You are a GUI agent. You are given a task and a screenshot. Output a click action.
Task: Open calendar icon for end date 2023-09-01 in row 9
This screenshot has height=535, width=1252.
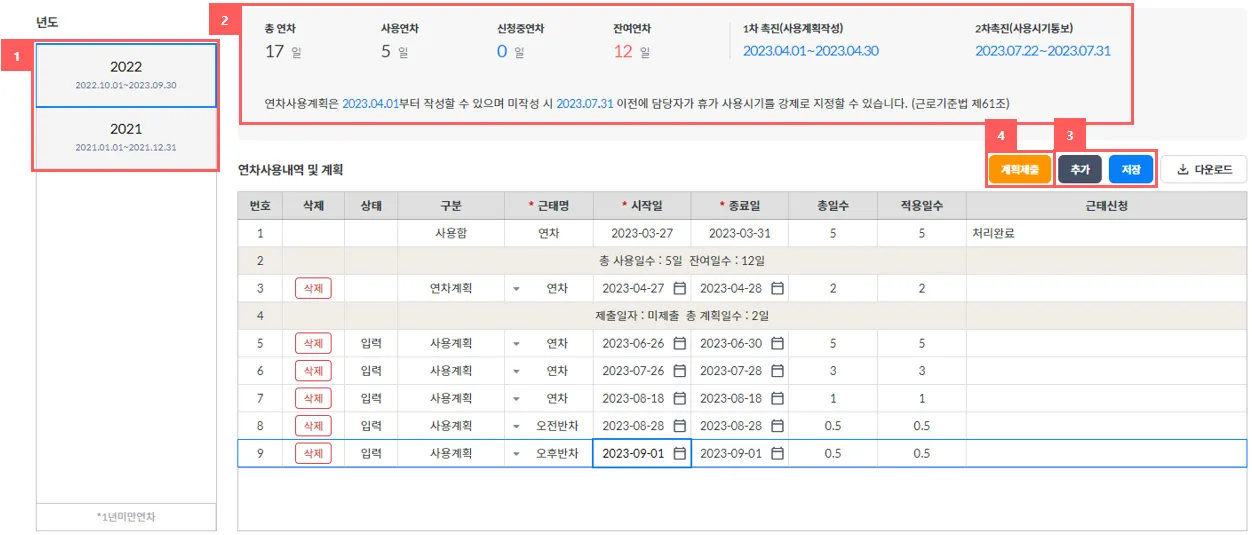pos(777,453)
